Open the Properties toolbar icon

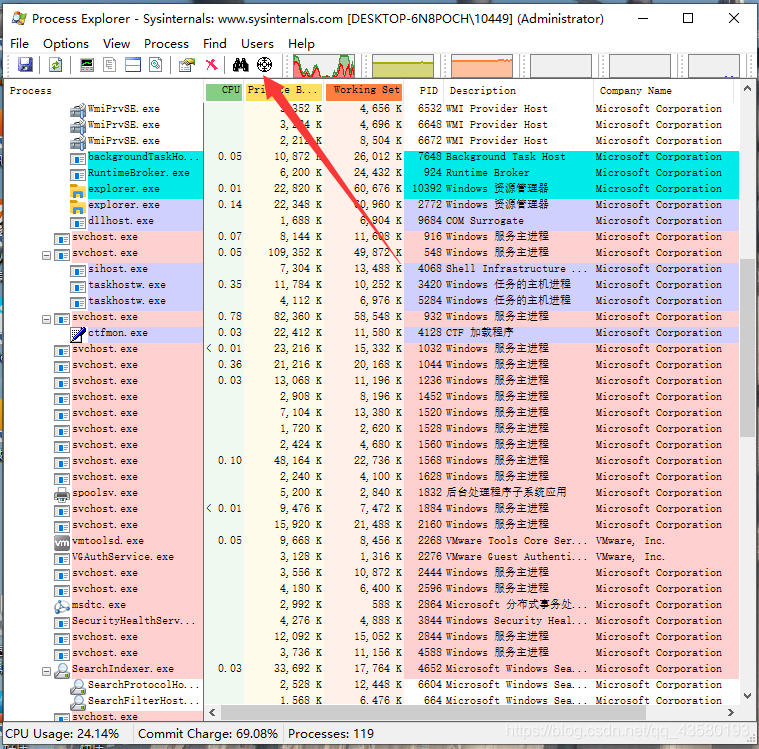[x=186, y=64]
